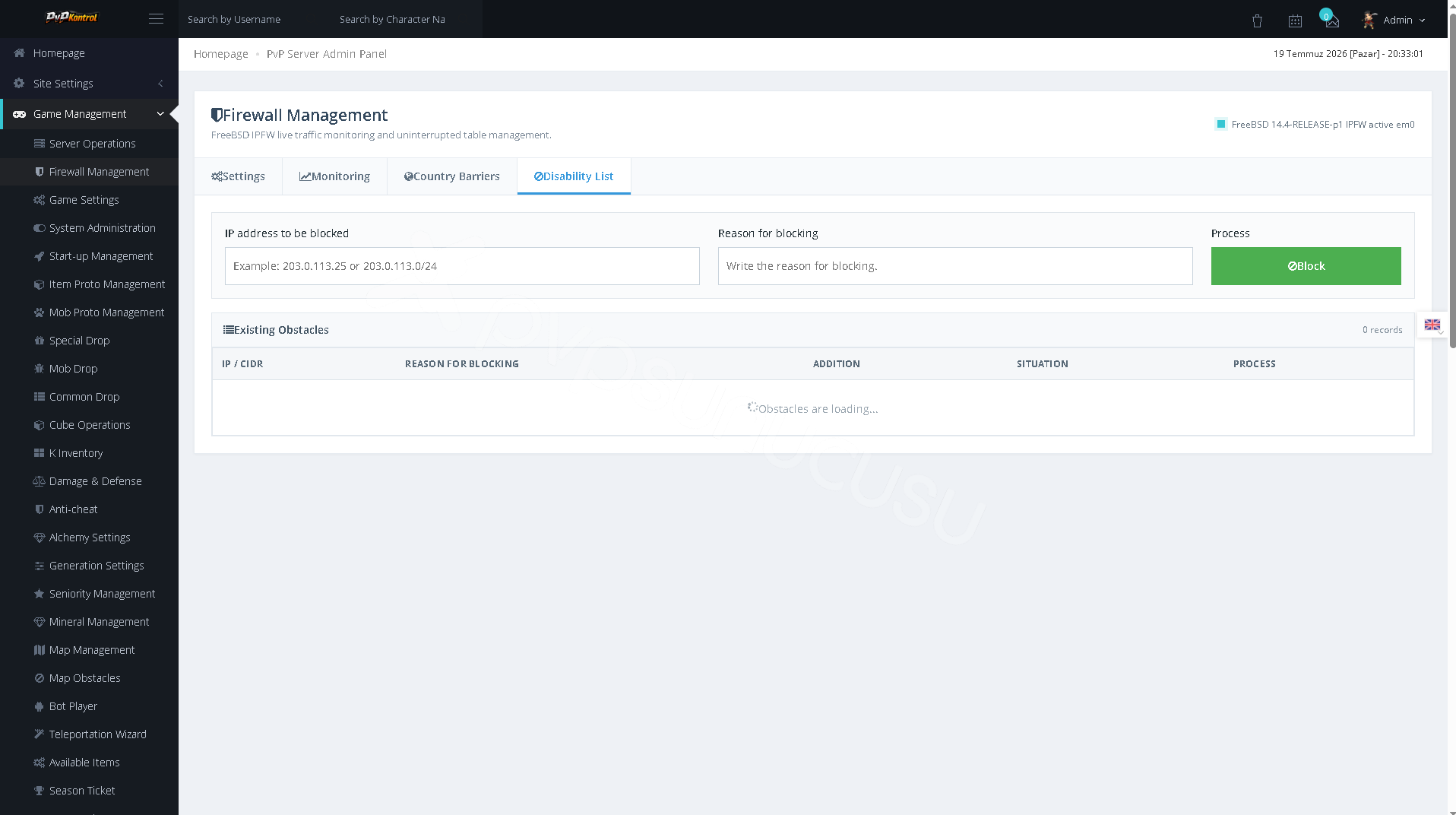Collapse the Game Management menu chevron
1456x815 pixels.
click(160, 114)
